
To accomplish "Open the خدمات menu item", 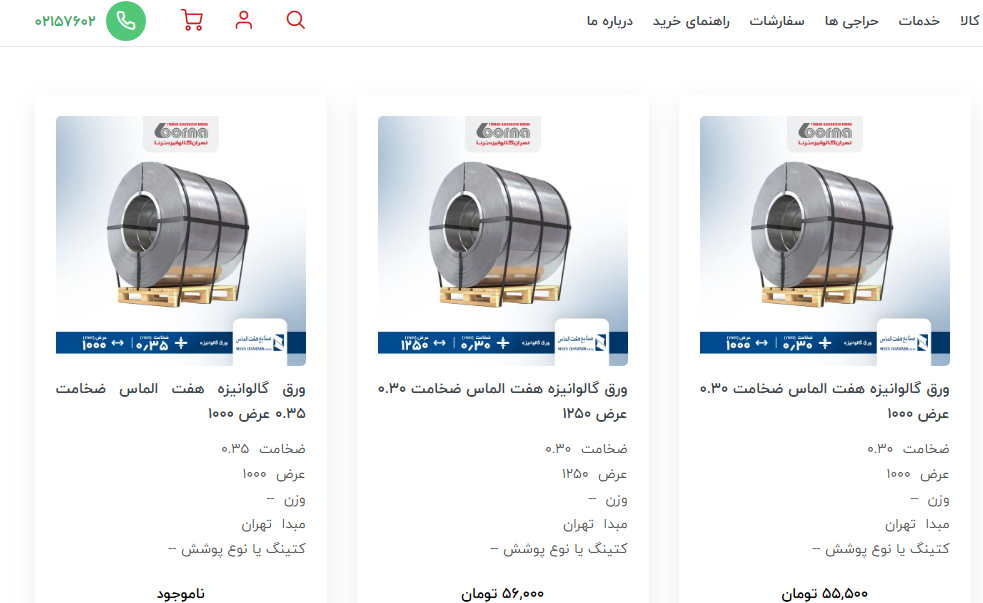I will point(919,21).
